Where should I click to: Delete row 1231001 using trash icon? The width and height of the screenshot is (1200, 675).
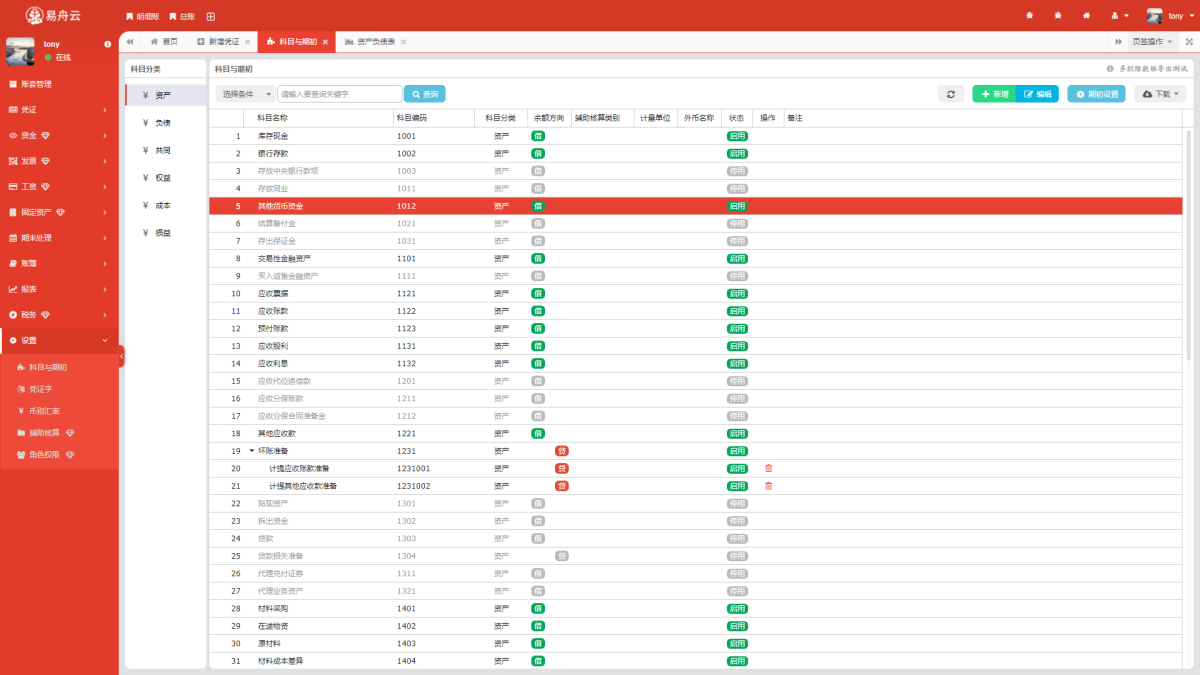coord(768,468)
